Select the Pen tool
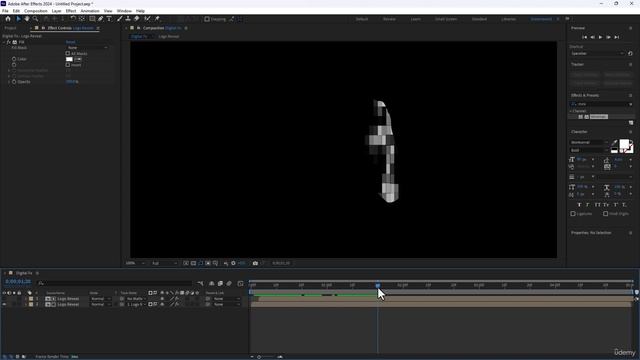The image size is (640, 360). [100, 19]
